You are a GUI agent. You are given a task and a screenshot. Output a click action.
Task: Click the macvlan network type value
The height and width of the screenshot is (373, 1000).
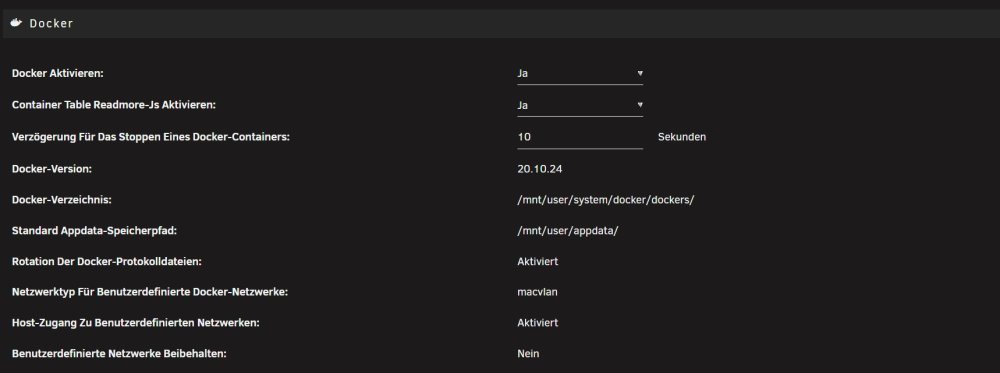(533, 292)
